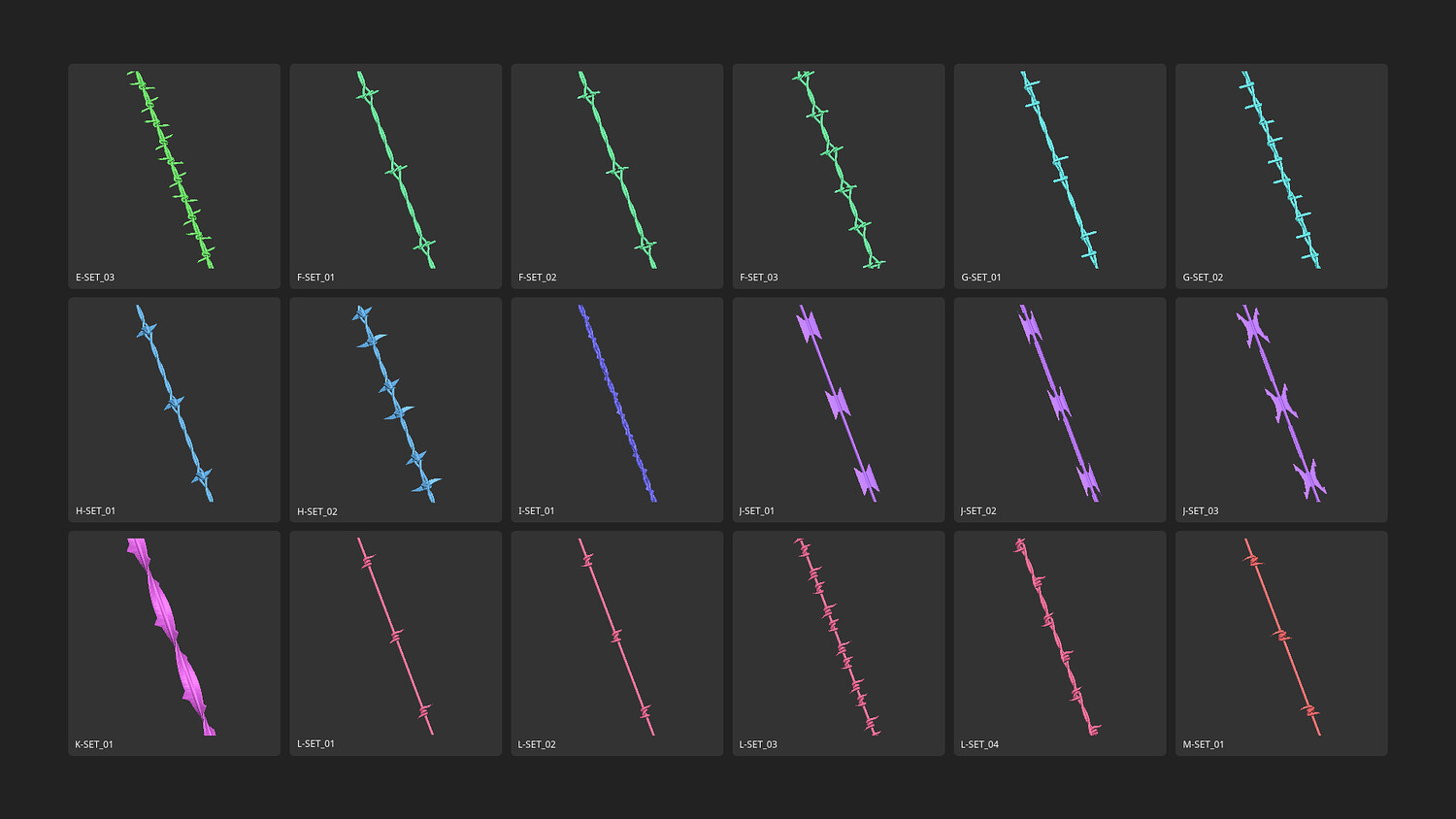Viewport: 1456px width, 819px height.
Task: Choose the K-SET_01 magenta twisted ribbon
Action: [174, 643]
